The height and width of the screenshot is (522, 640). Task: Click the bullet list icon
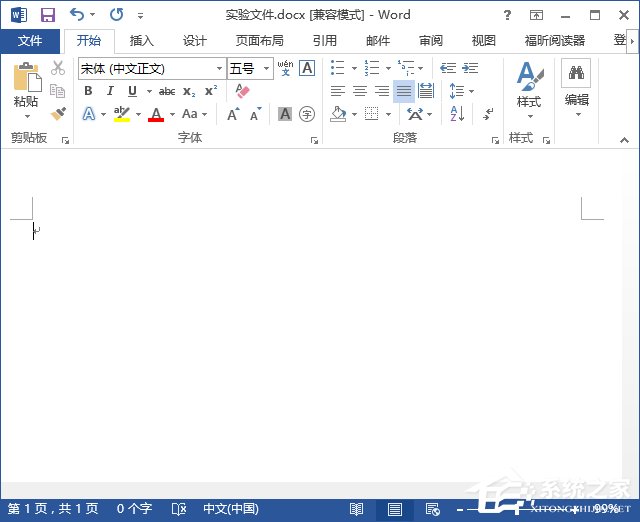click(x=338, y=68)
